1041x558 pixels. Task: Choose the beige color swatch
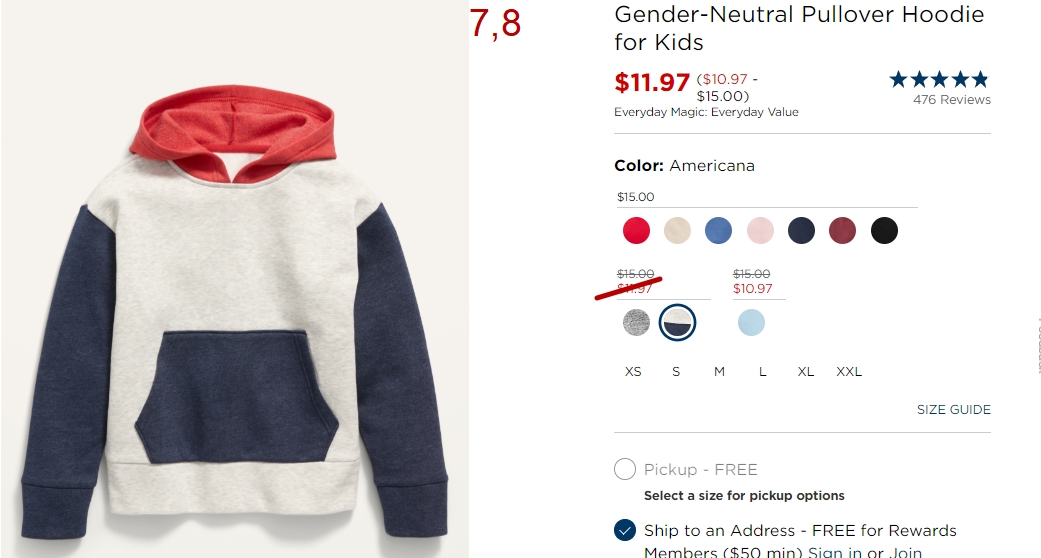(x=677, y=231)
